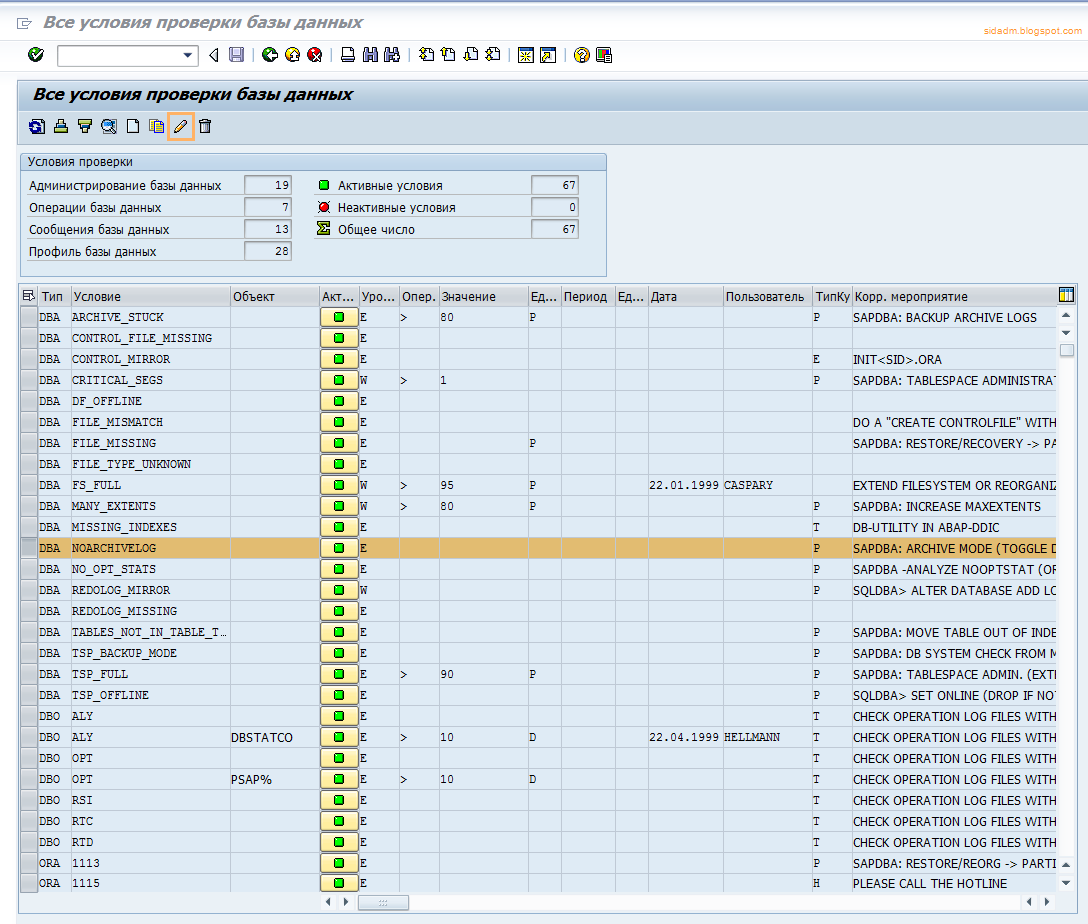Open the filter tool
This screenshot has height=924, width=1088.
(85, 127)
